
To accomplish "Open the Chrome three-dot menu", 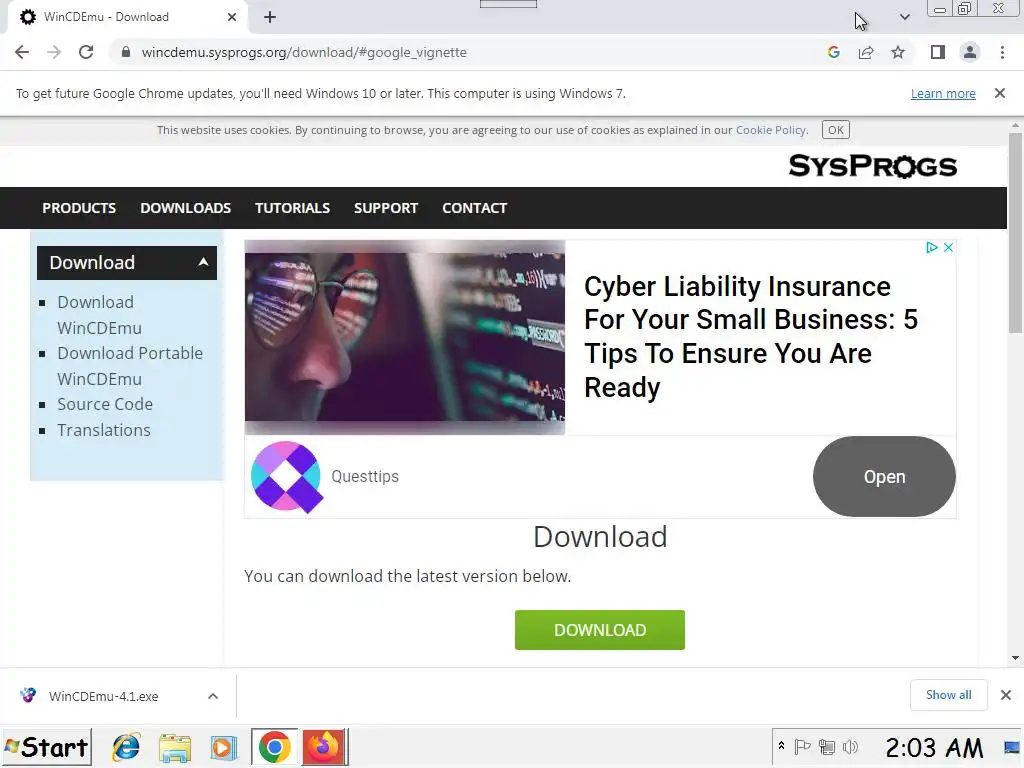I will coord(1002,52).
